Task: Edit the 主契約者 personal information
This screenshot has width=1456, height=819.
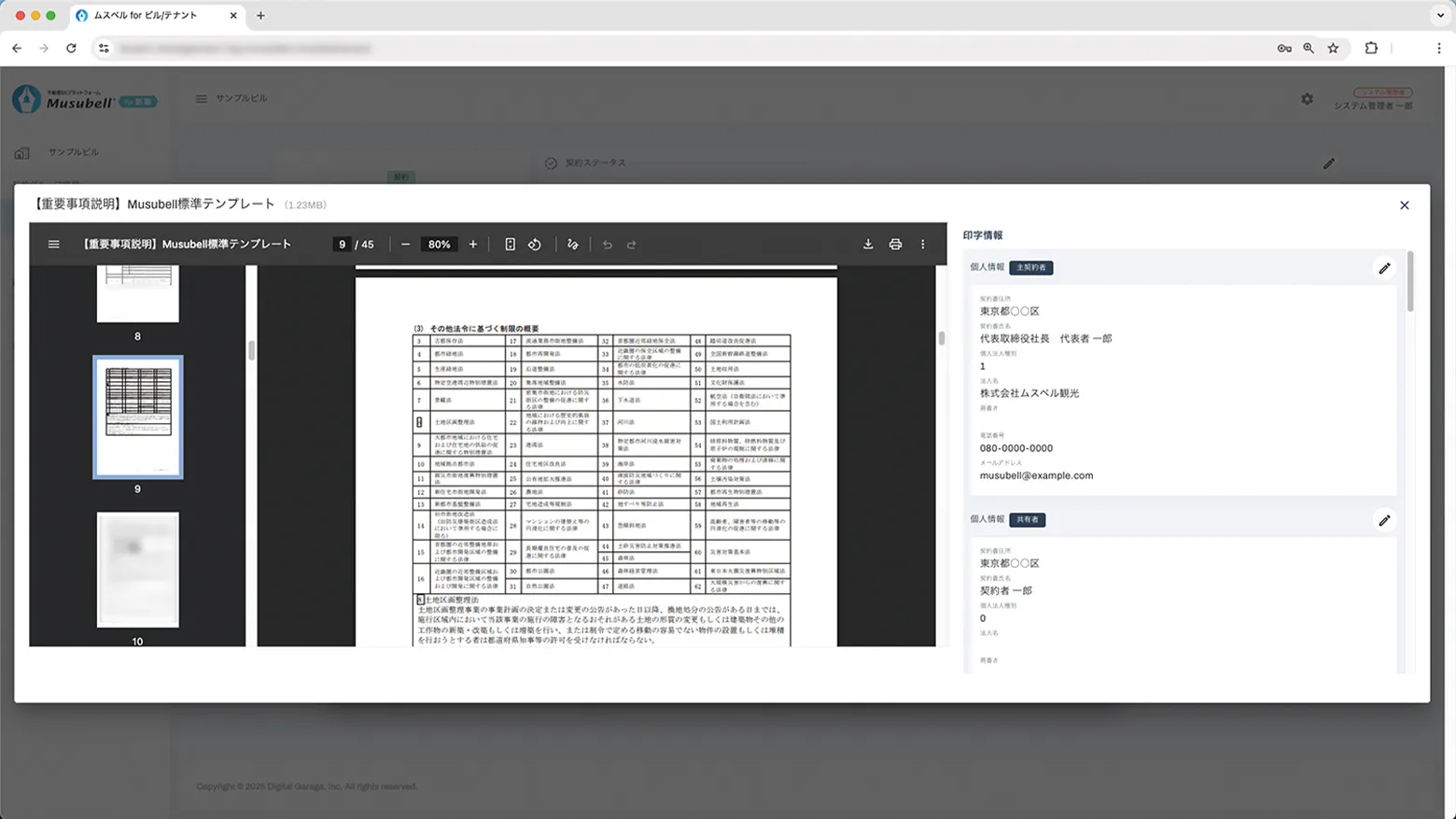Action: click(x=1384, y=269)
